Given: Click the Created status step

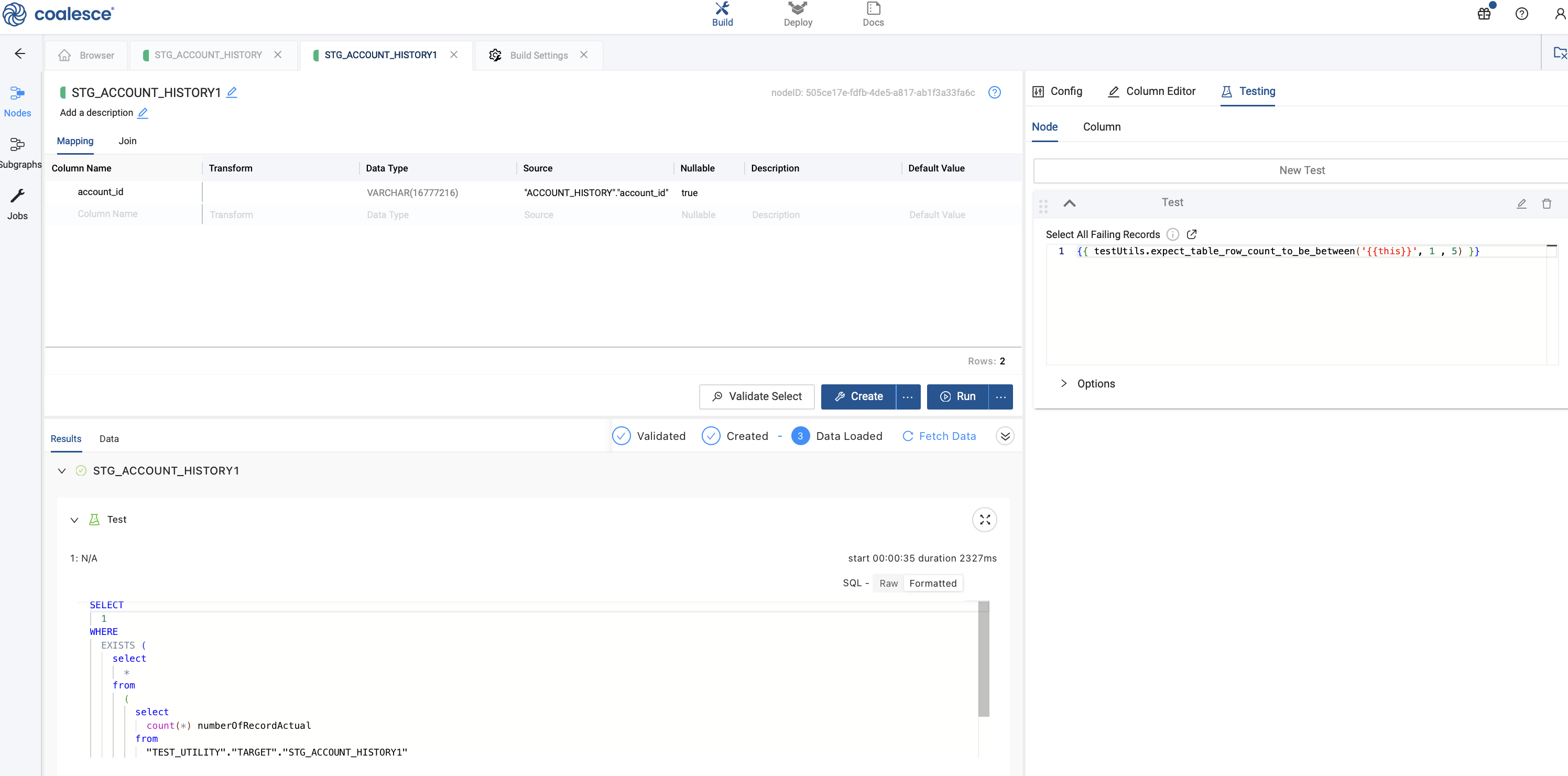Looking at the screenshot, I should (x=735, y=436).
